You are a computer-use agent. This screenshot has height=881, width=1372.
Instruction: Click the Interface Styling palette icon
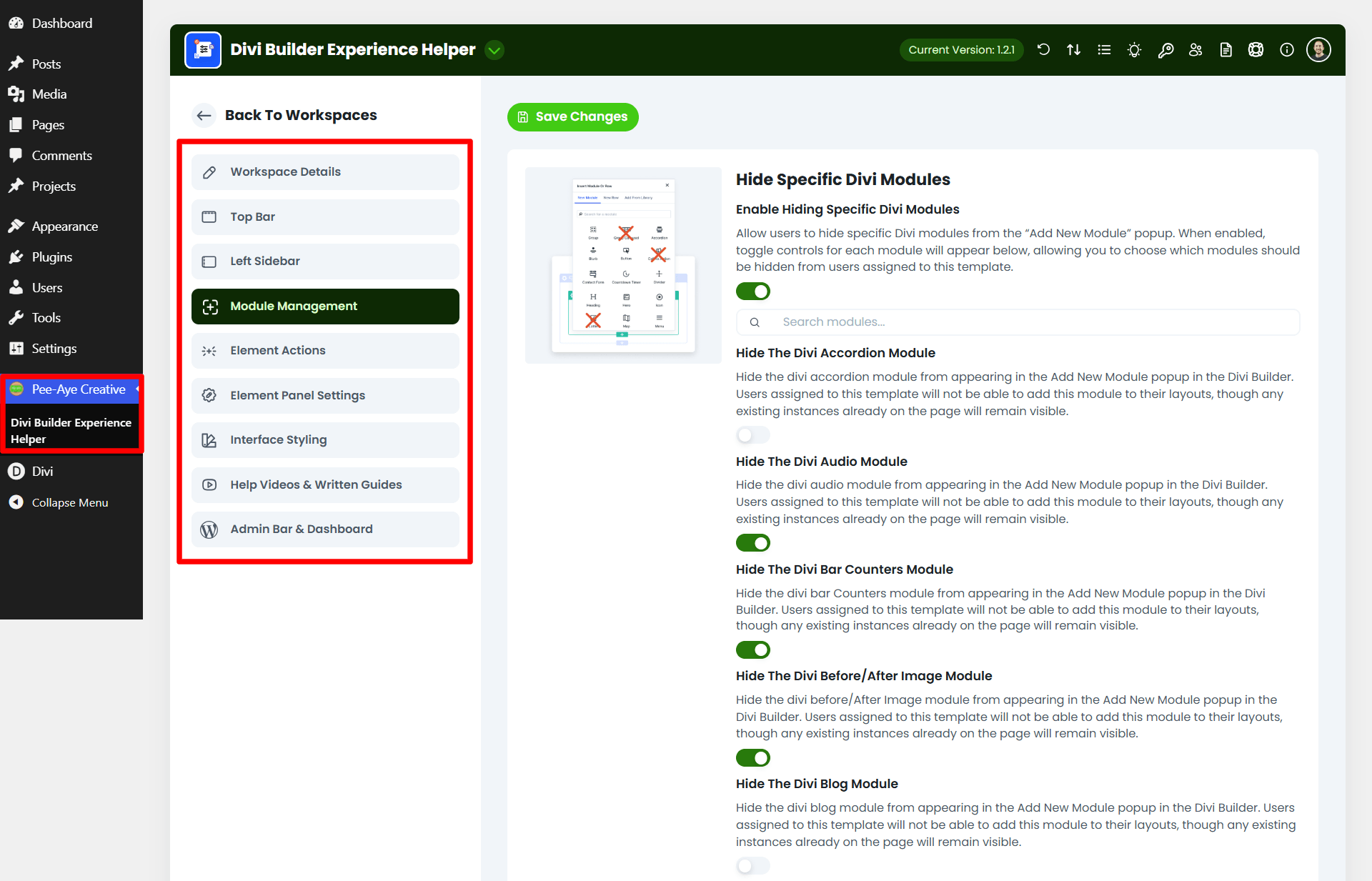[x=209, y=440]
